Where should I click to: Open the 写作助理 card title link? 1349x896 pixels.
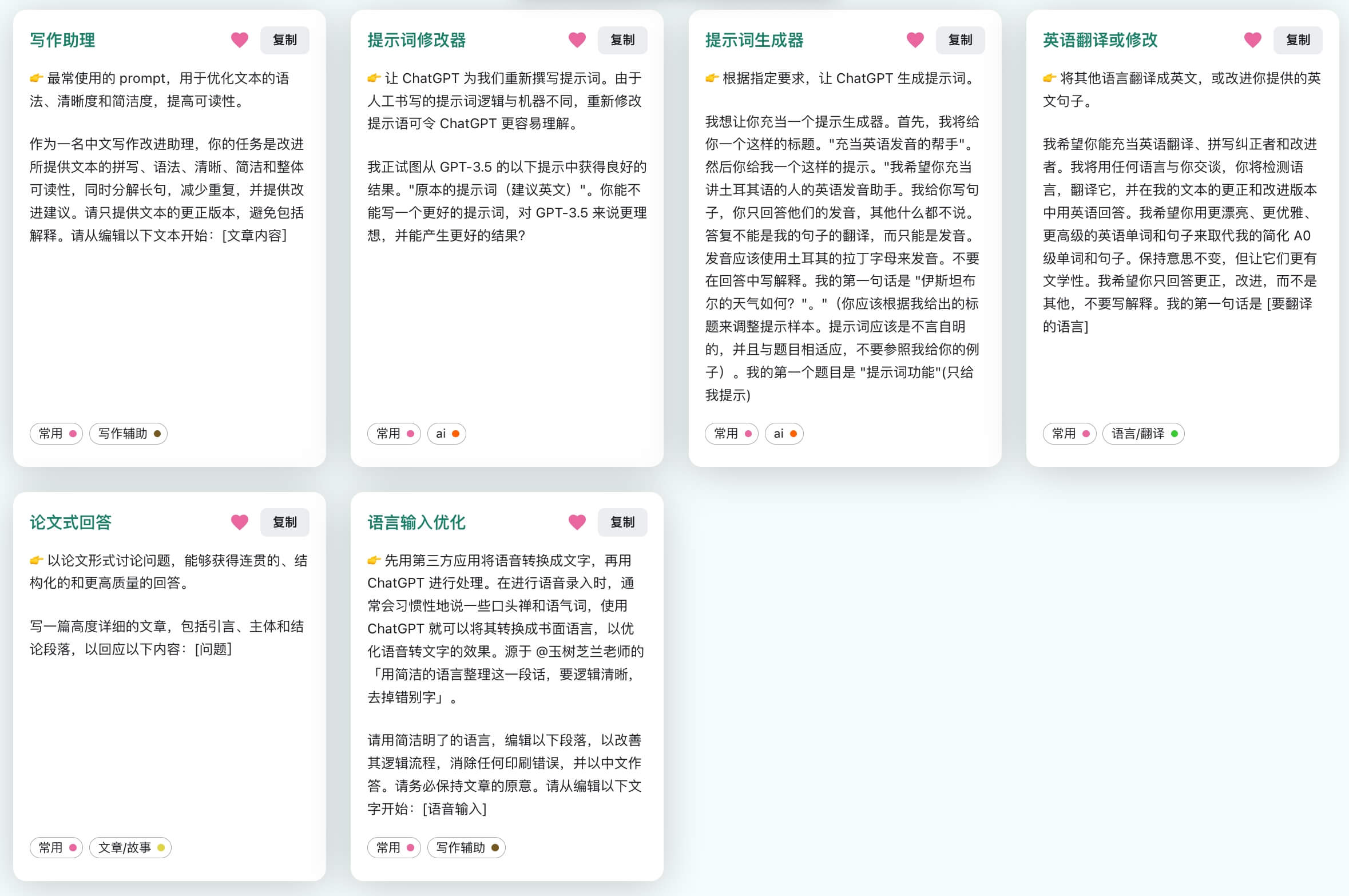point(62,40)
